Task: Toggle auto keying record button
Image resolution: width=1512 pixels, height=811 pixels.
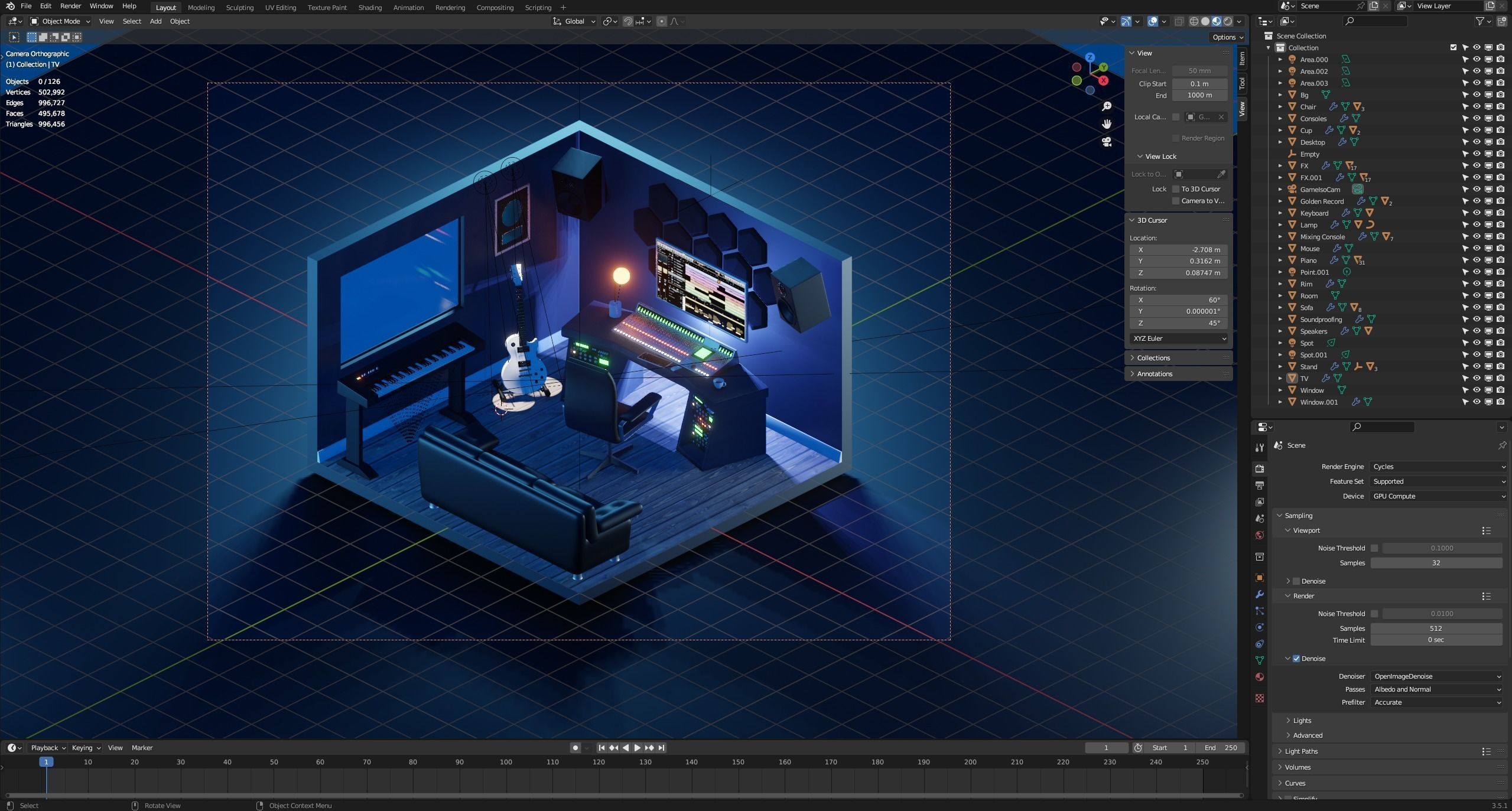Action: (x=575, y=748)
